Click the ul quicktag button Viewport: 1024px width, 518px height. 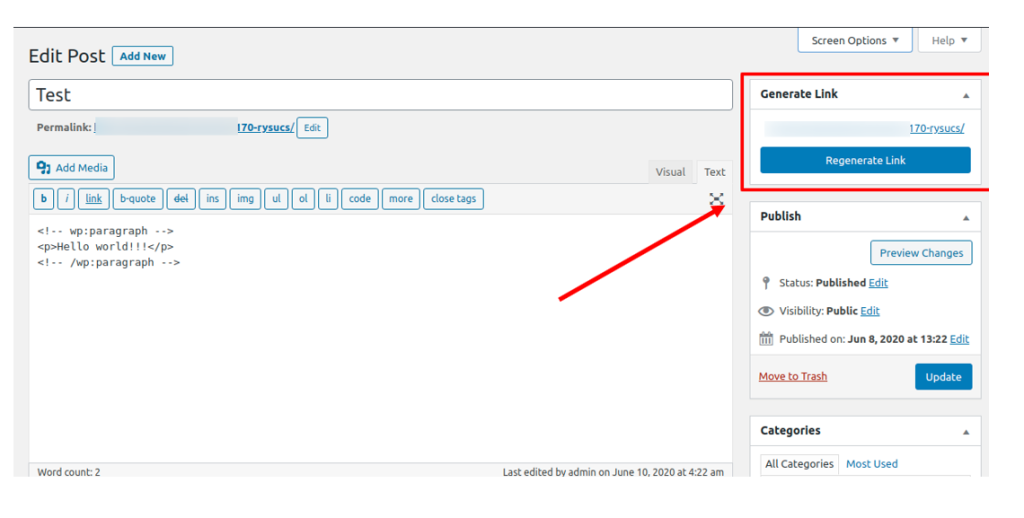276,199
